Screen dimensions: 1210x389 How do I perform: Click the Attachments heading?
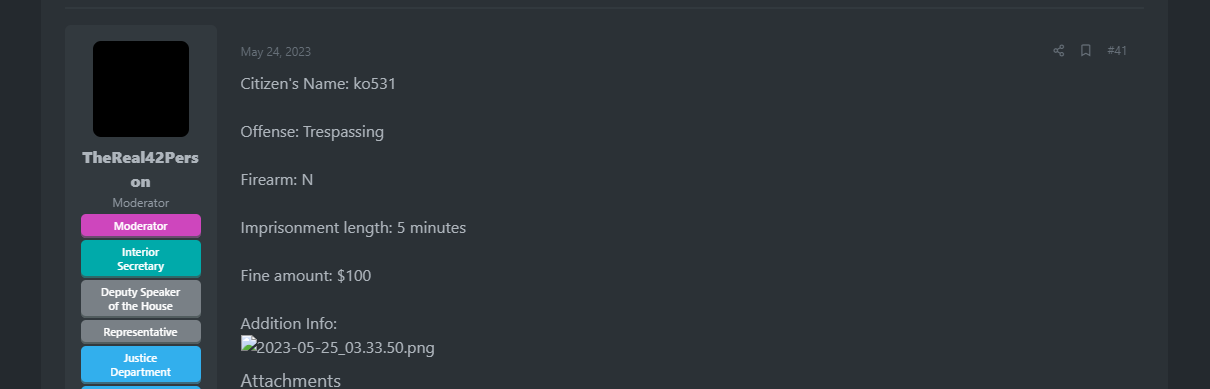(x=291, y=380)
